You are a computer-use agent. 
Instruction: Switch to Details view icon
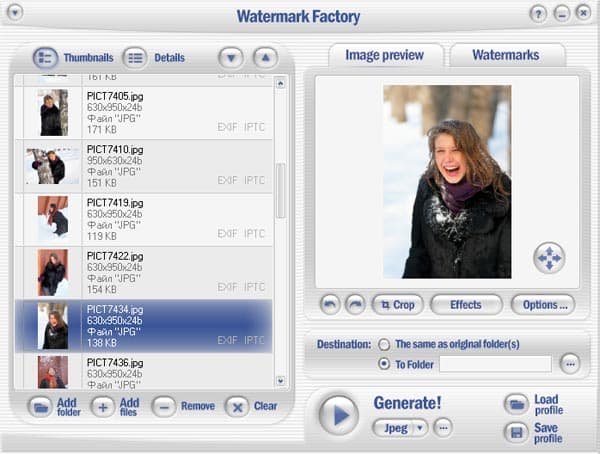[x=135, y=58]
